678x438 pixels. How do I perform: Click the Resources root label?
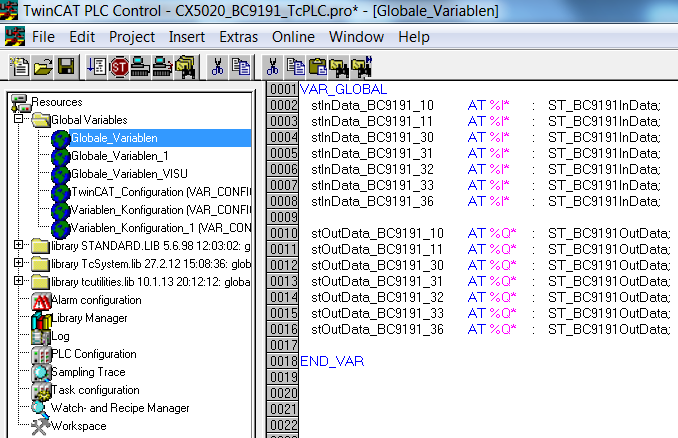click(57, 102)
